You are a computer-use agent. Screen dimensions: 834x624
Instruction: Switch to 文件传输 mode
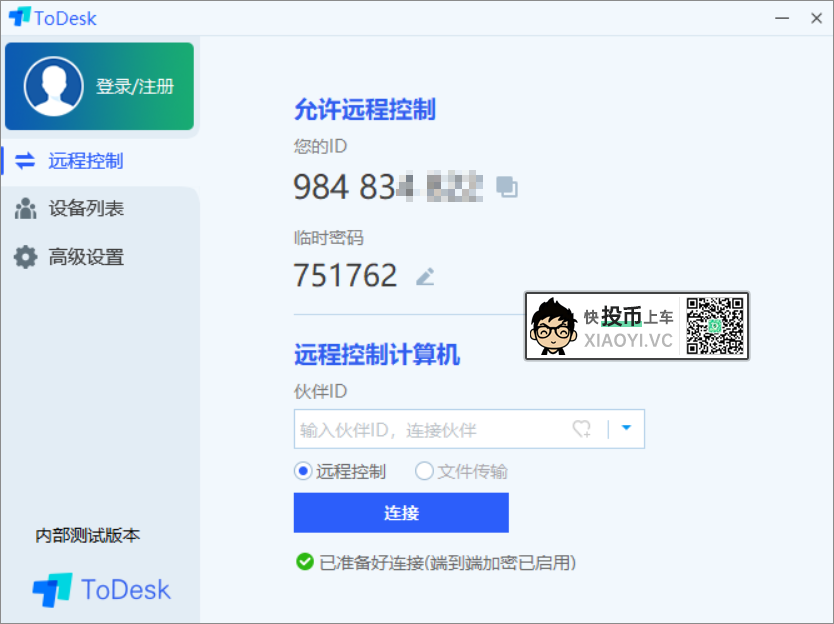[x=424, y=471]
